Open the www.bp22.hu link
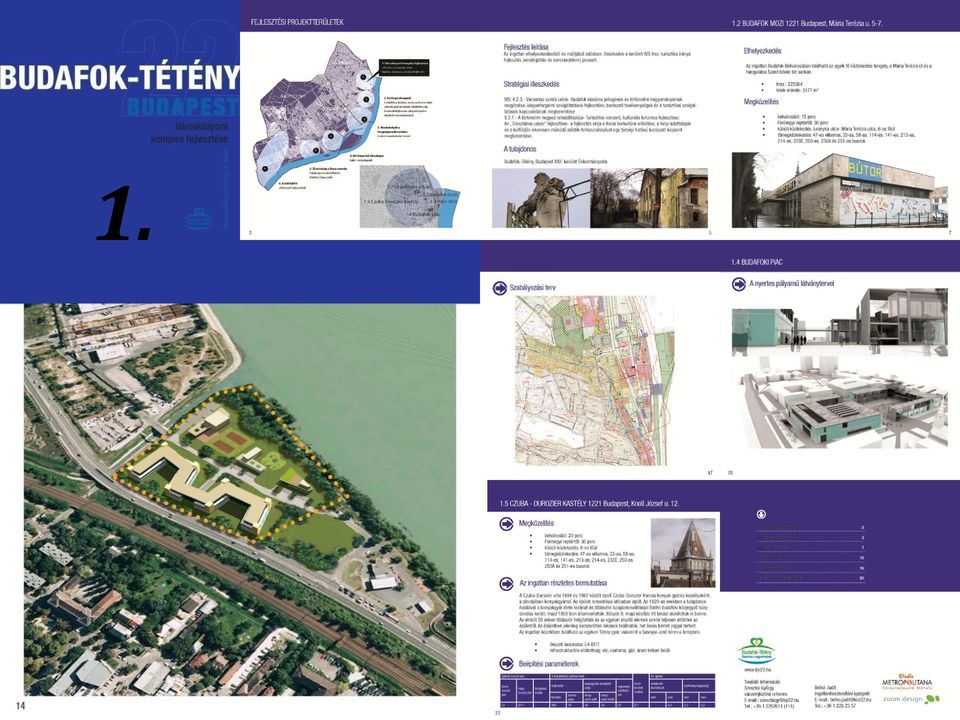Image resolution: width=960 pixels, height=720 pixels. pyautogui.click(x=757, y=670)
